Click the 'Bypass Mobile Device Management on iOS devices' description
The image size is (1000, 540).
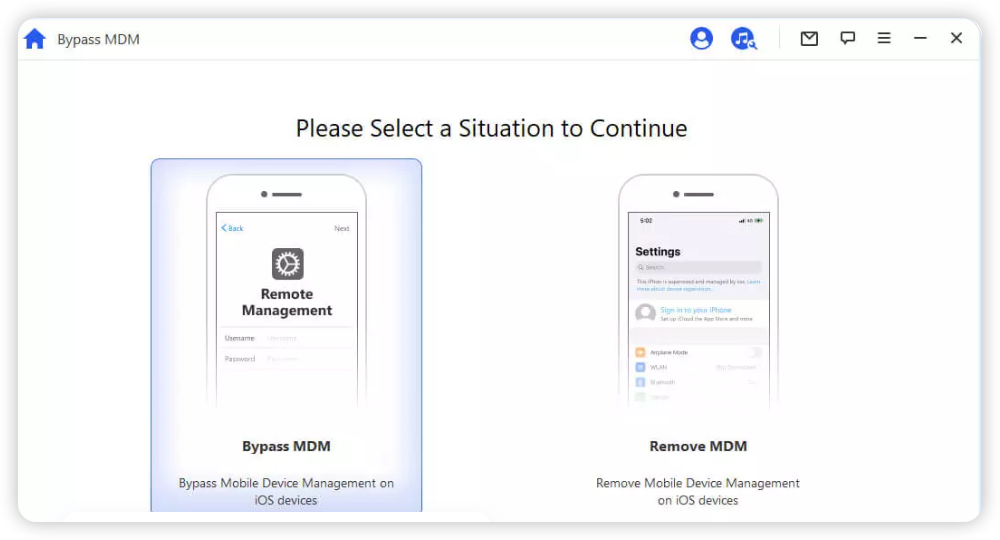click(286, 492)
